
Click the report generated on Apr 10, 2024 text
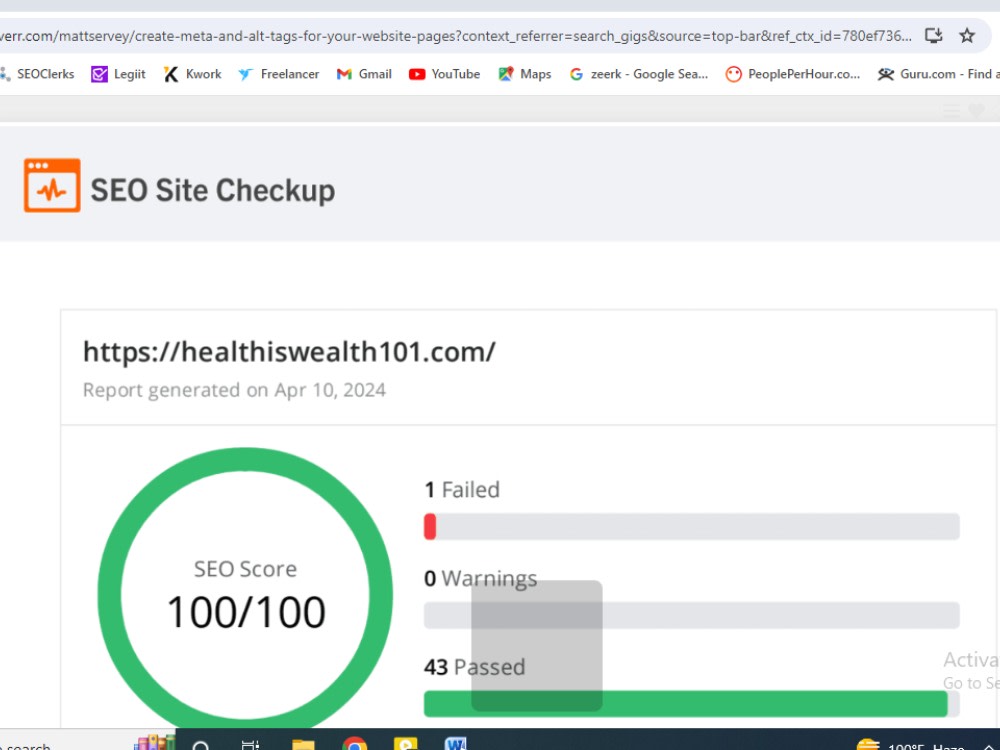pyautogui.click(x=234, y=390)
